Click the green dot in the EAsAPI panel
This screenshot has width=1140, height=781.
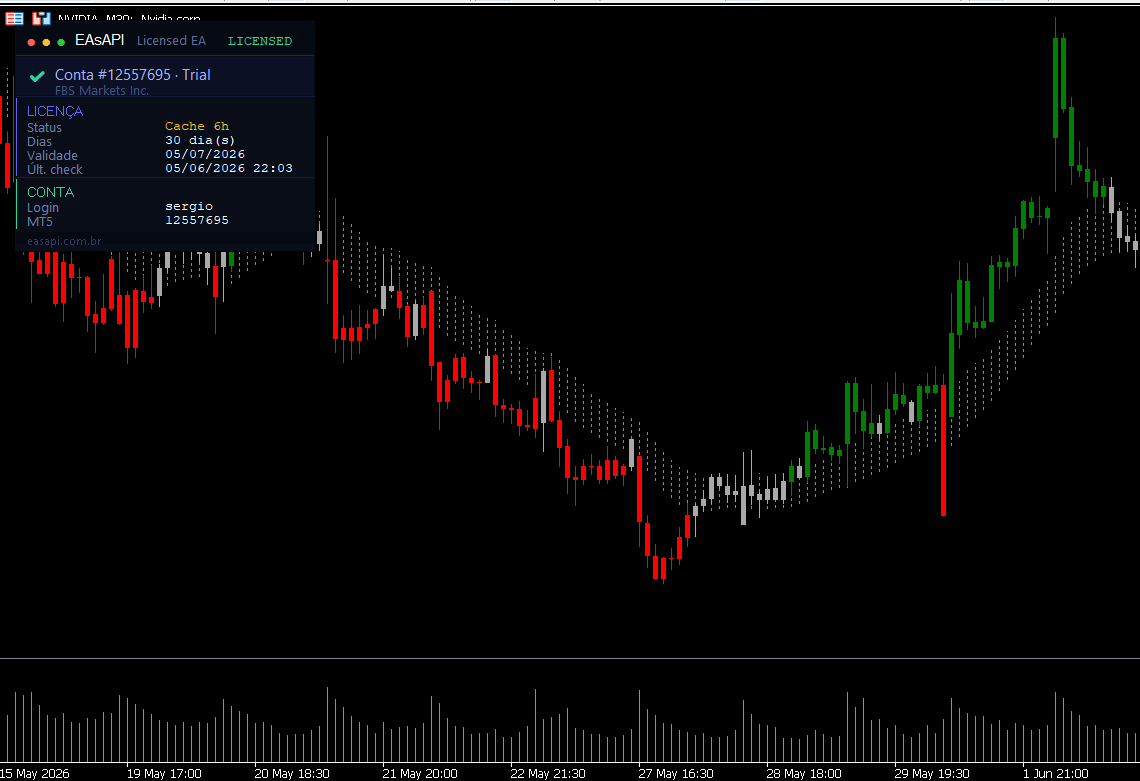61,42
